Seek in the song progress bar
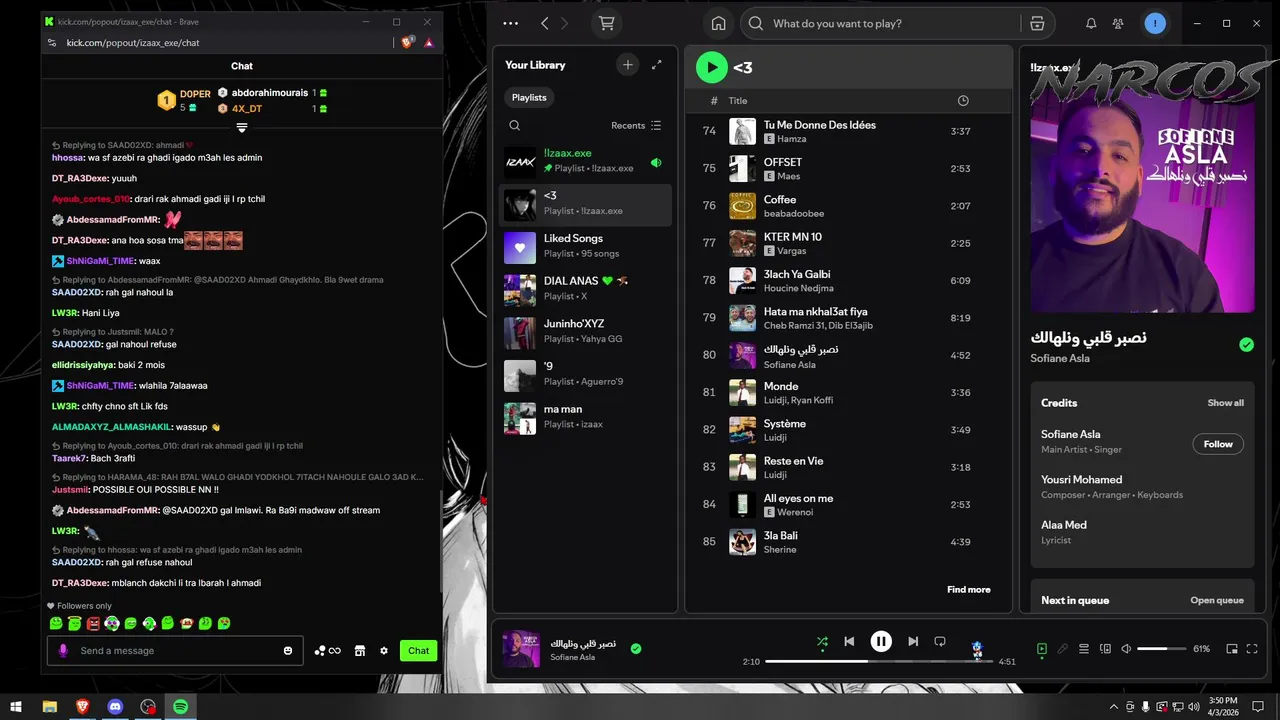This screenshot has width=1280, height=720. point(879,661)
